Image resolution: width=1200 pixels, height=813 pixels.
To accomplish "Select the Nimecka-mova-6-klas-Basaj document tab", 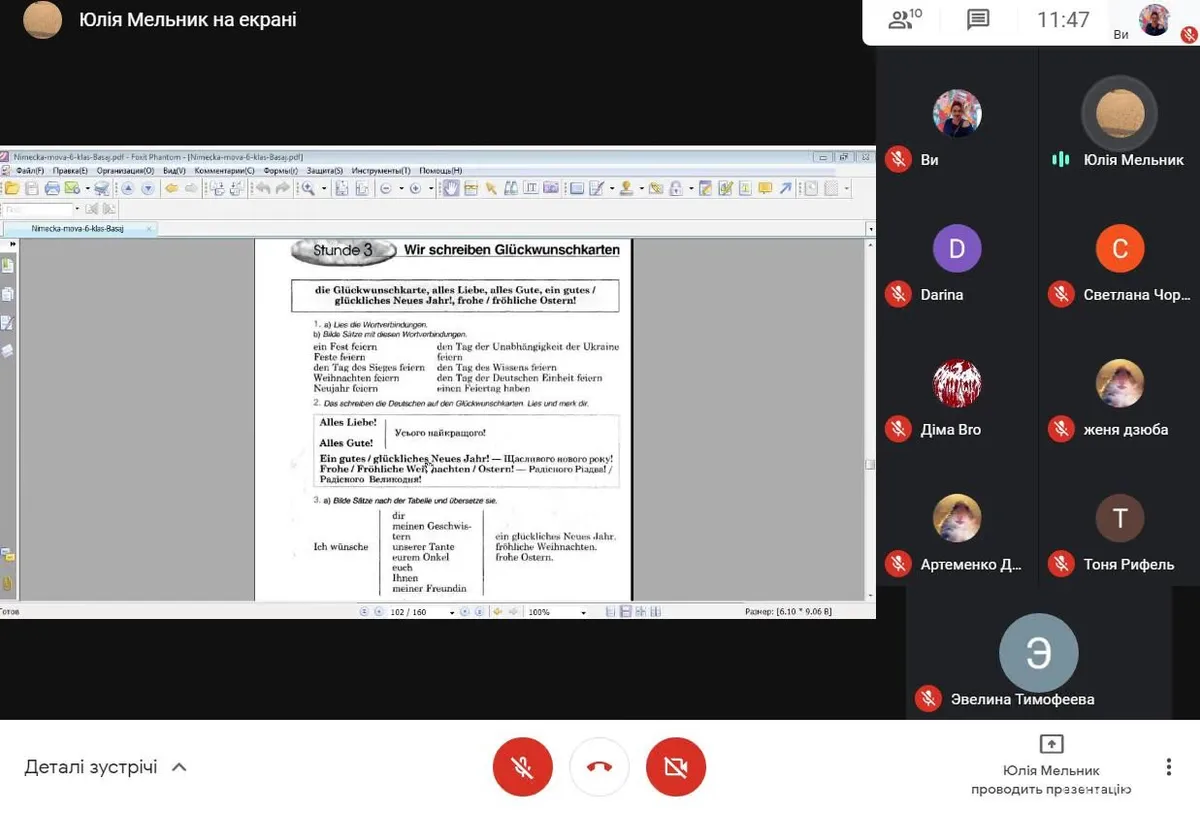I will tap(78, 228).
